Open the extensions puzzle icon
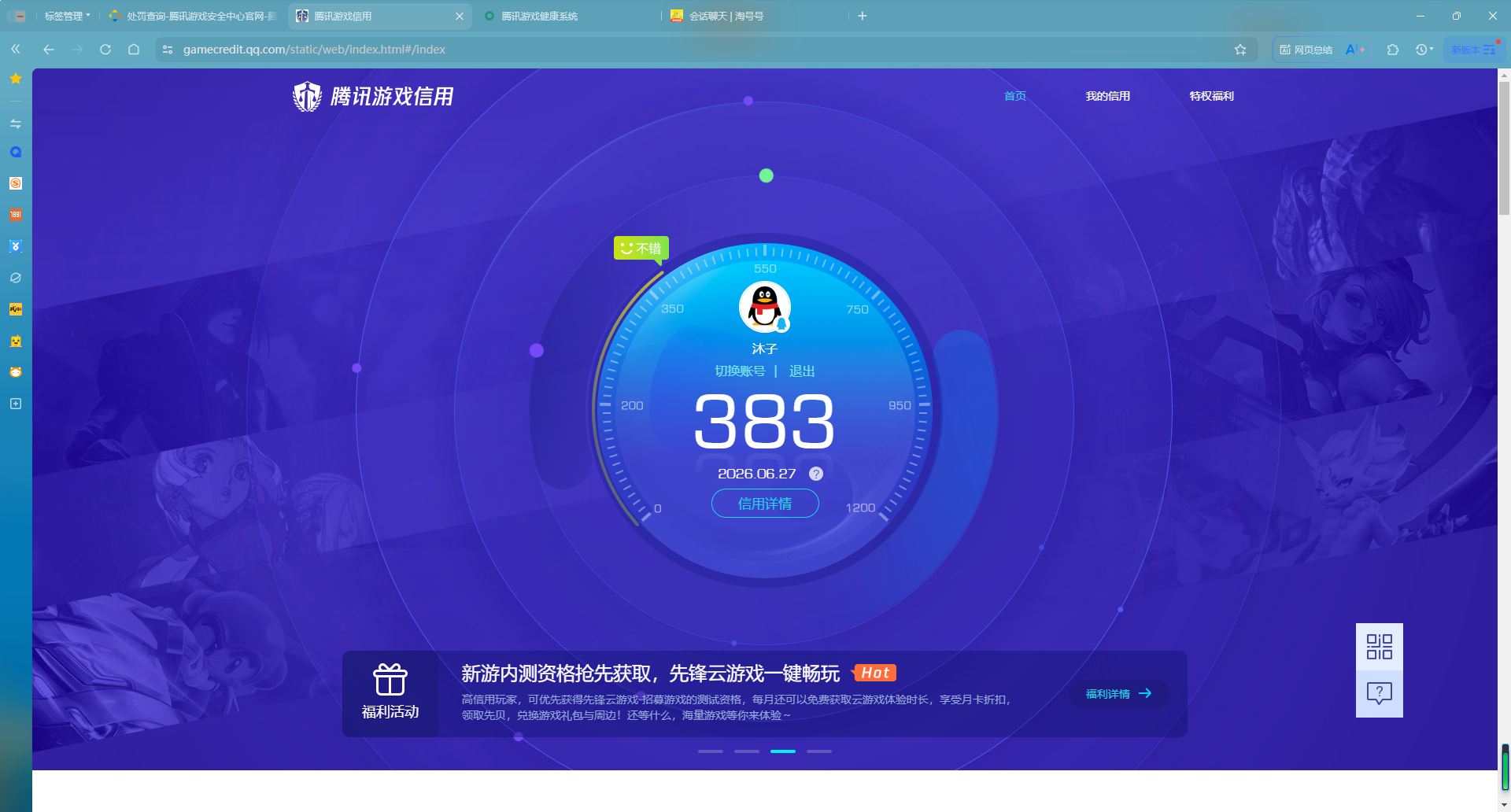This screenshot has height=812, width=1511. click(1393, 49)
